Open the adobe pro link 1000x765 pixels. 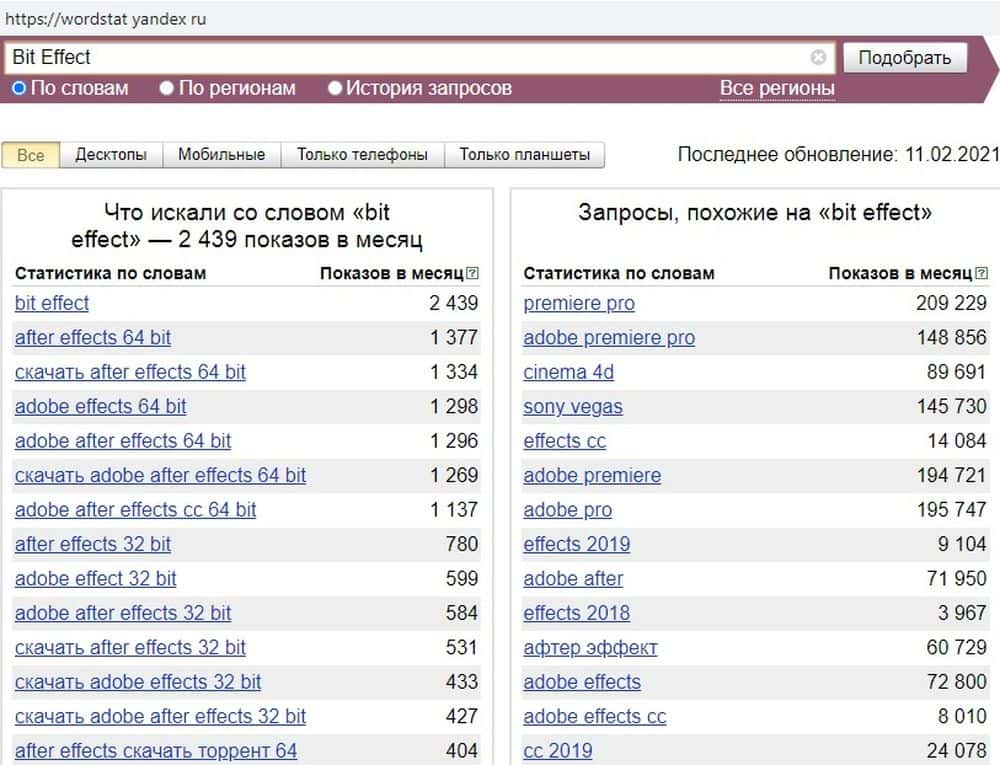coord(568,510)
